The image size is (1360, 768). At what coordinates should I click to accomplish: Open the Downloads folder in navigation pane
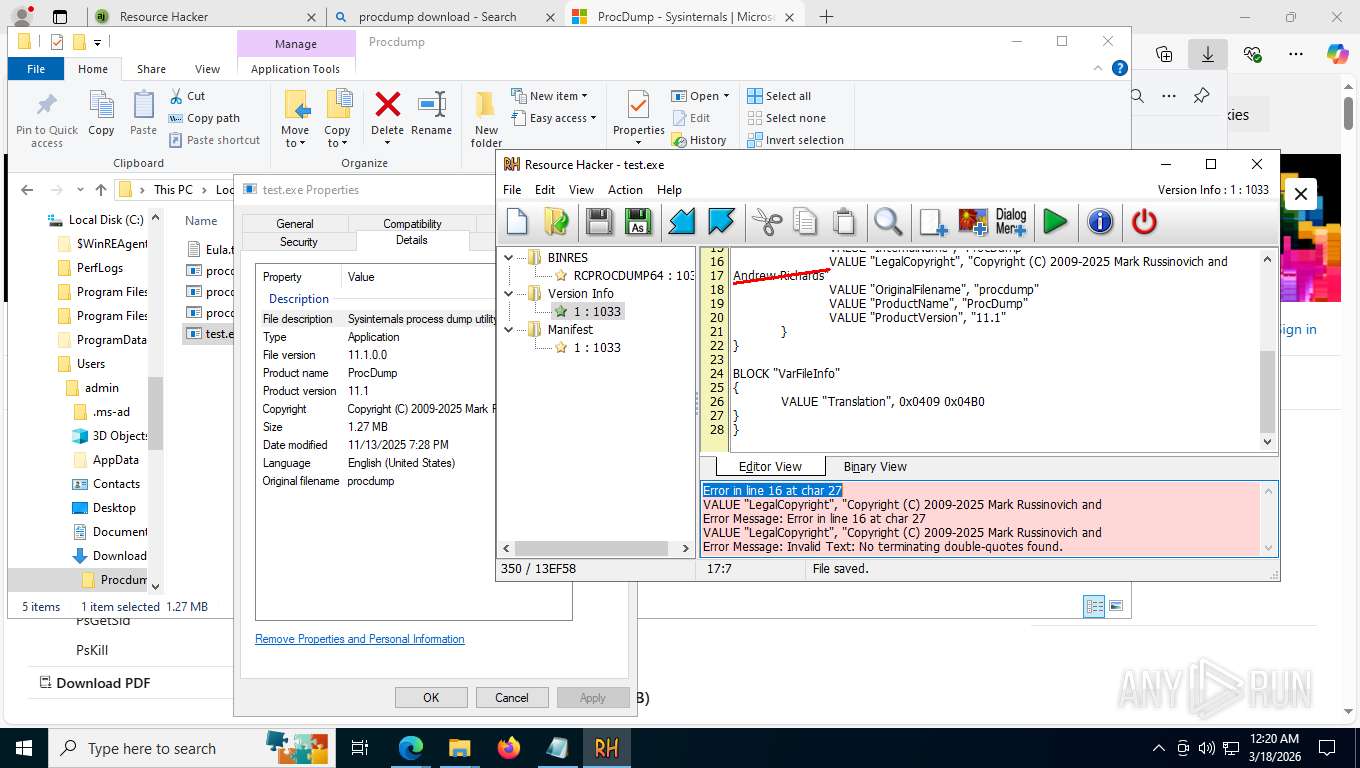click(x=110, y=556)
